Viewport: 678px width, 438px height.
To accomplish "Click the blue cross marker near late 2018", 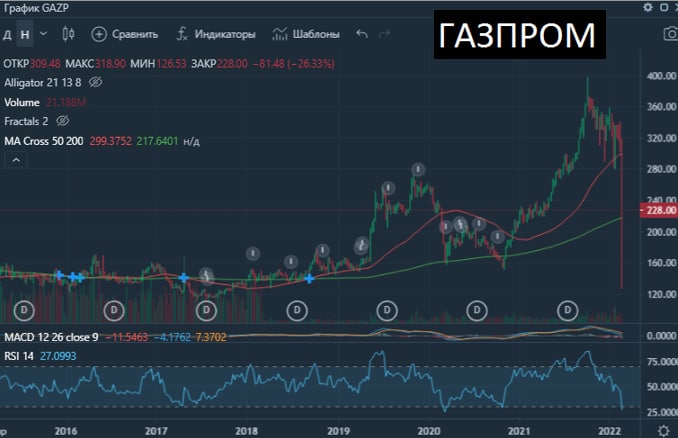I will tap(309, 279).
